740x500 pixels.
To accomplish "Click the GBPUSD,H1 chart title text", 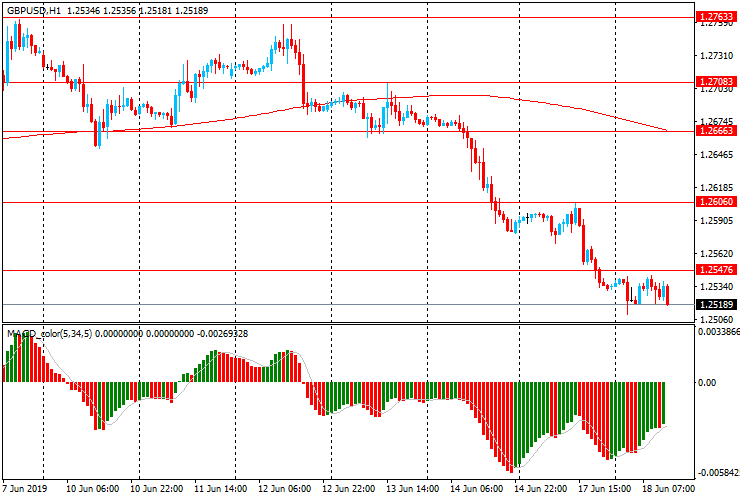I will pos(34,10).
